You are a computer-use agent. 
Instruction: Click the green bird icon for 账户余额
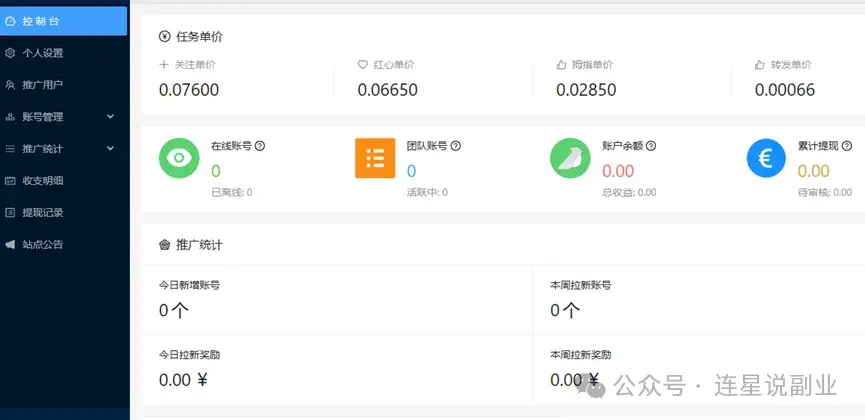click(x=570, y=158)
